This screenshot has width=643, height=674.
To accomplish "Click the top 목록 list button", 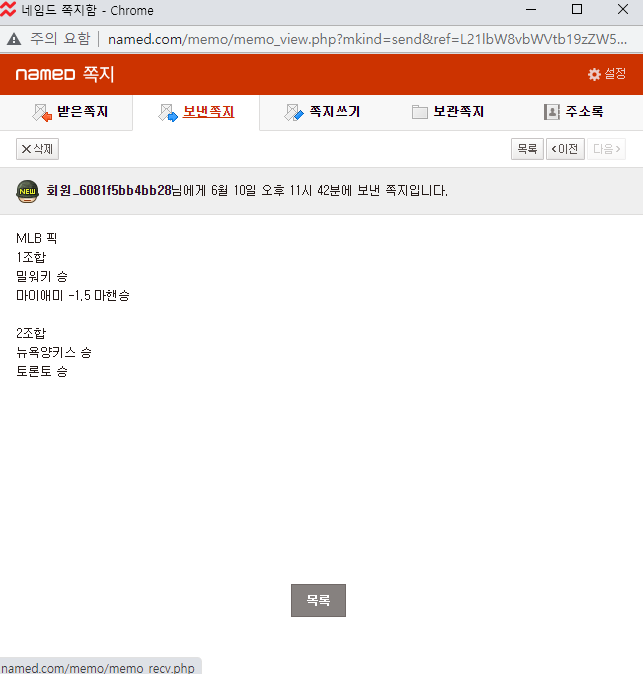I will click(x=527, y=149).
